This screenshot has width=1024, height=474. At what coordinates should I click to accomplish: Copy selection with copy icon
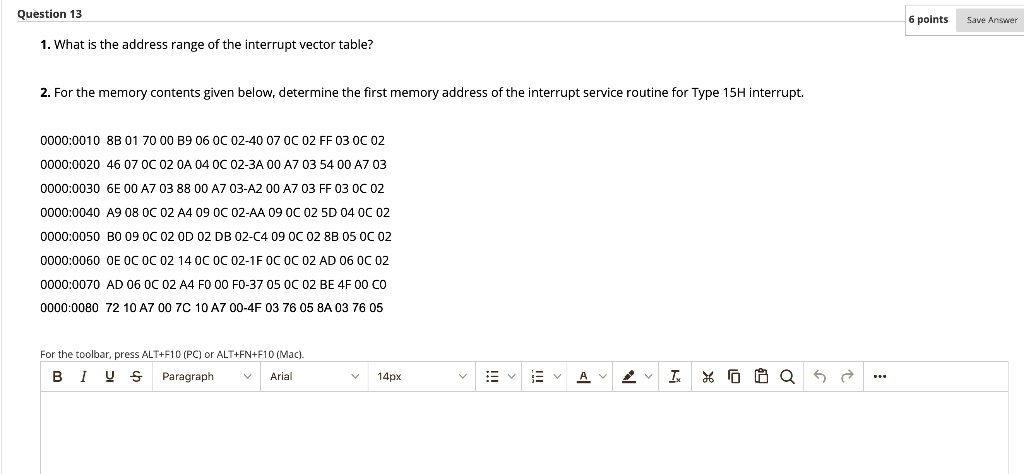[x=734, y=377]
